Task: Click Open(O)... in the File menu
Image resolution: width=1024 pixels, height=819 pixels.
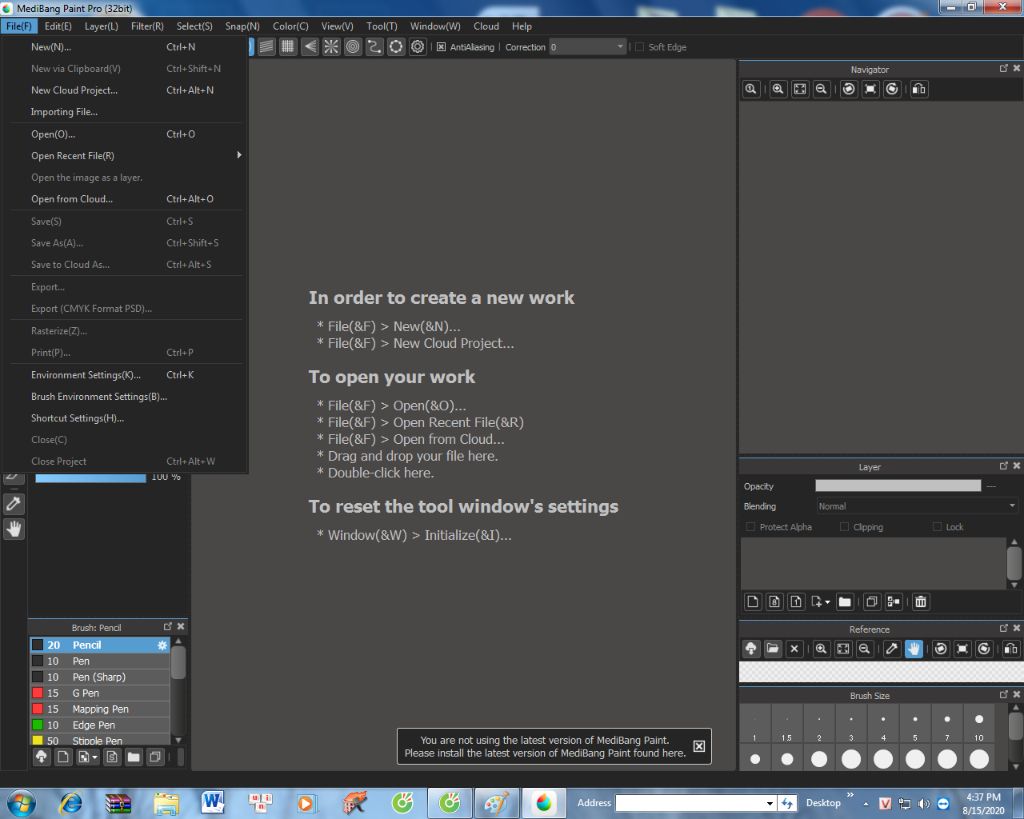Action: tap(124, 134)
